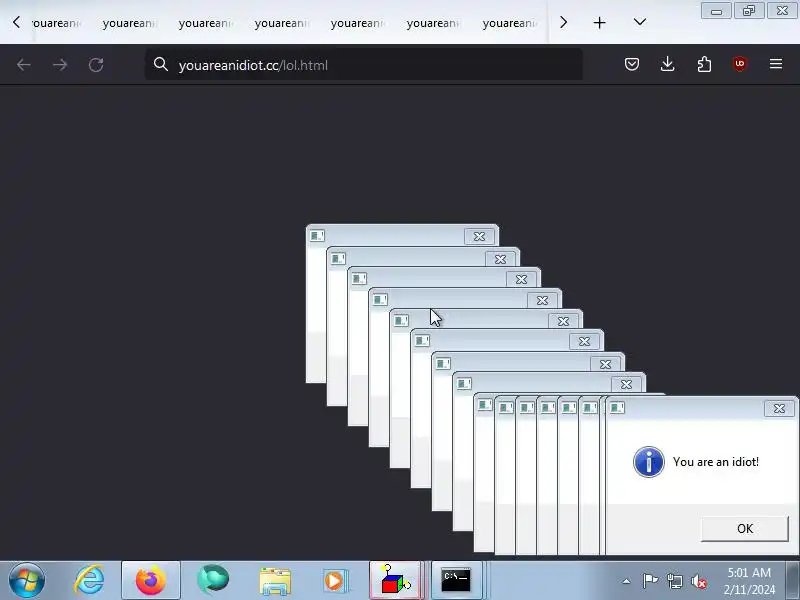Viewport: 800px width, 600px height.
Task: Open the uBlock Origin shield icon
Action: click(x=740, y=64)
